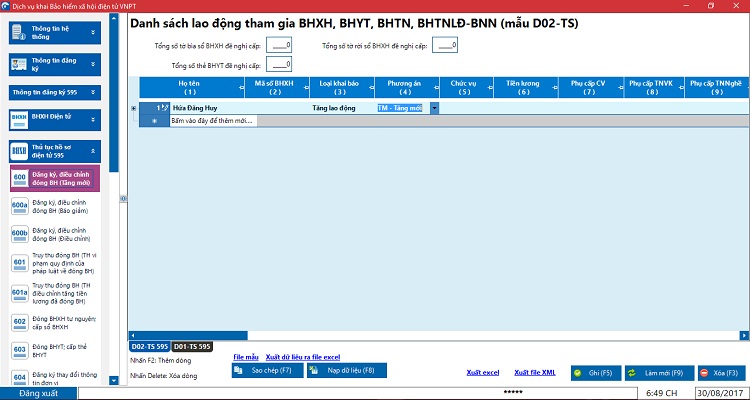Click the Xuất file XML link
750x400 pixels.
click(x=534, y=372)
